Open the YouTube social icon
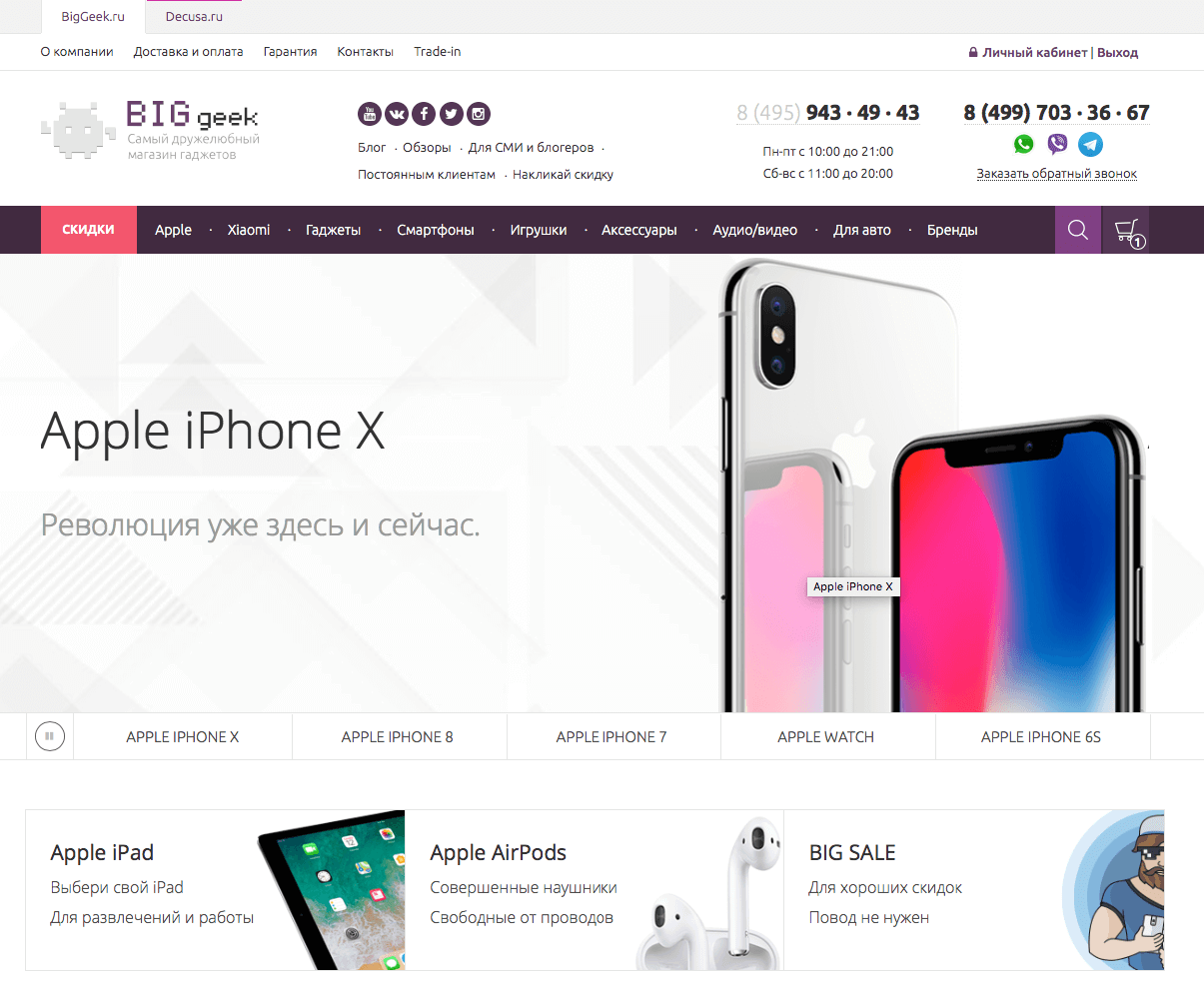Image resolution: width=1204 pixels, height=994 pixels. point(370,114)
